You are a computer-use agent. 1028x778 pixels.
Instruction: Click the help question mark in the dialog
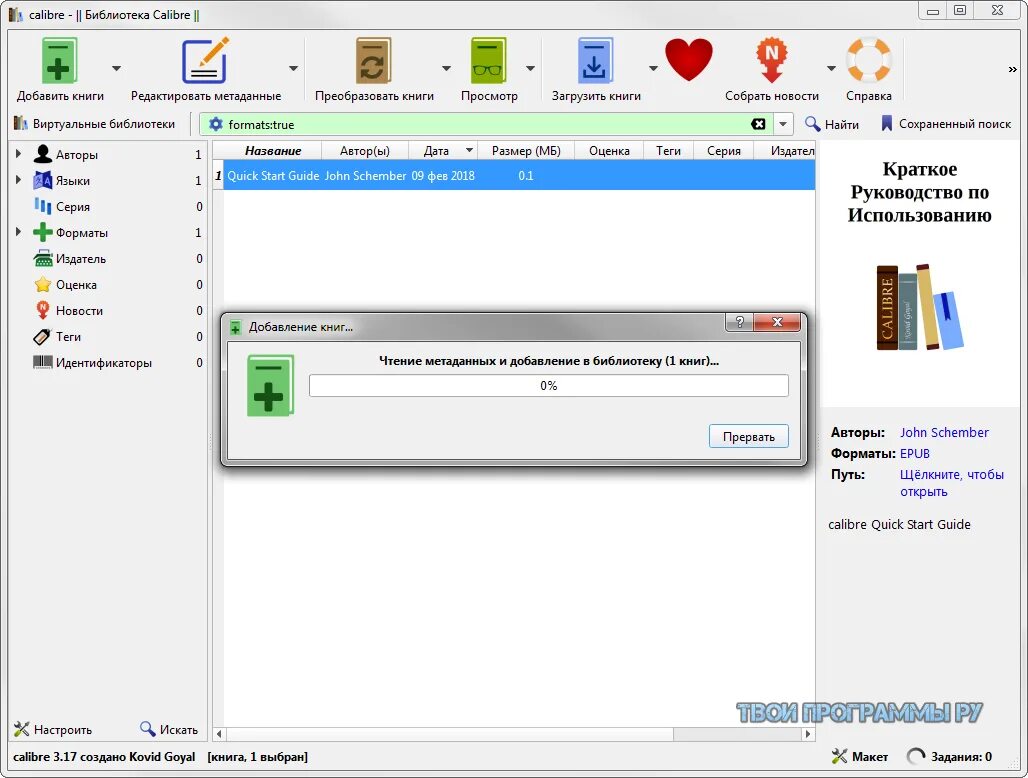[x=740, y=322]
